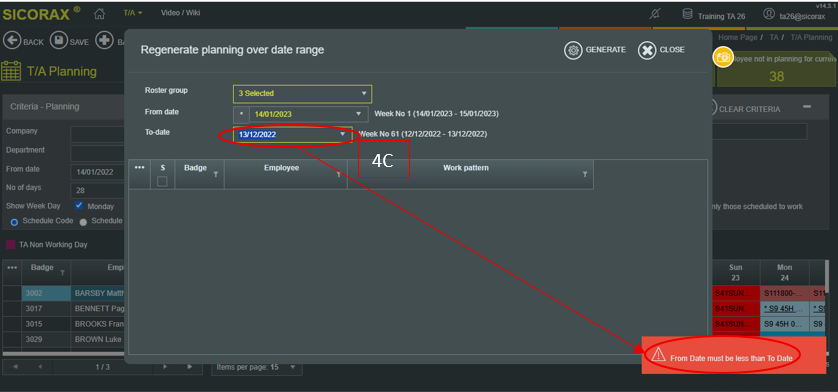Click the Training TA 26 database icon
Screen dimensions: 838x392
click(x=688, y=15)
